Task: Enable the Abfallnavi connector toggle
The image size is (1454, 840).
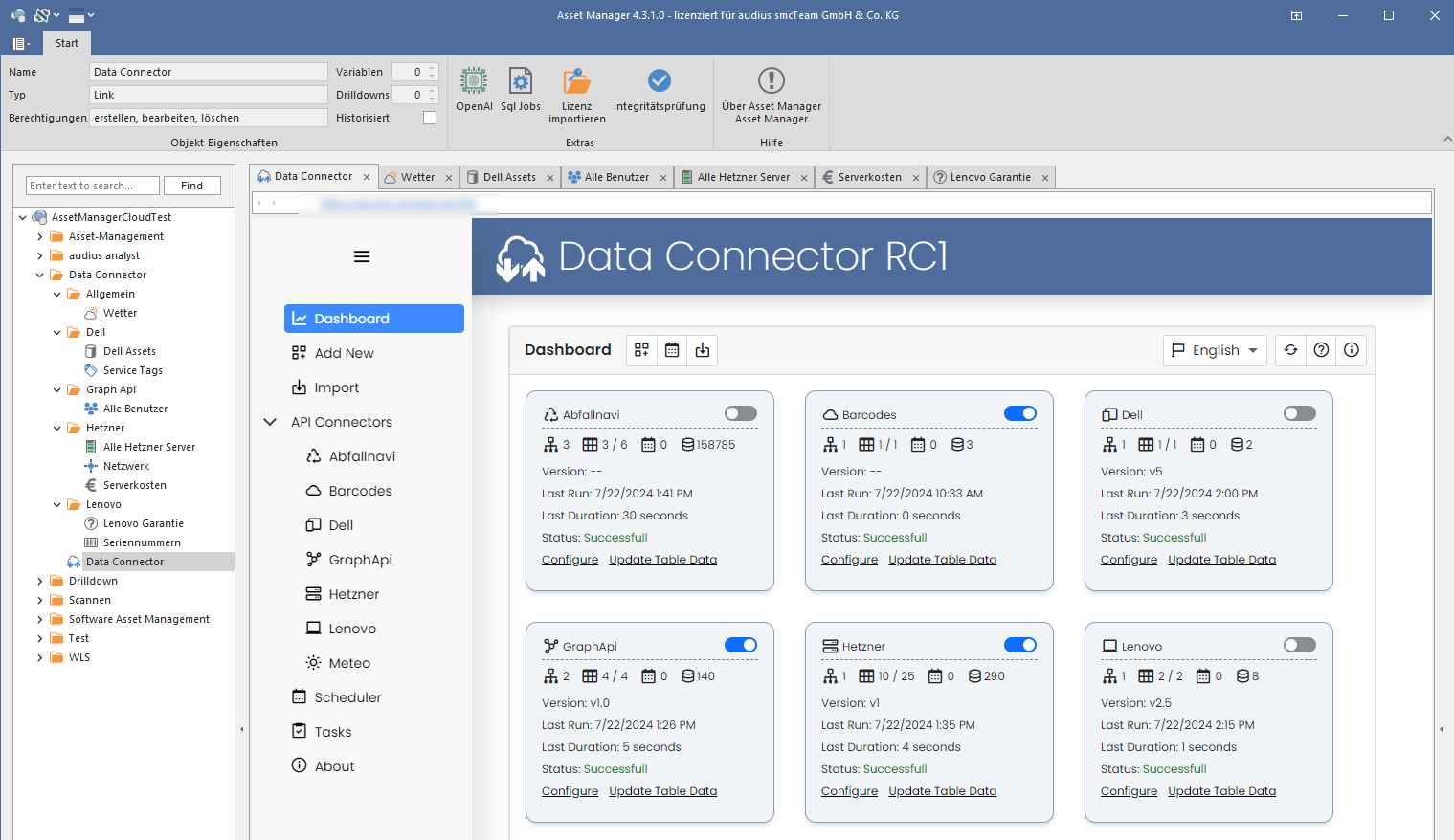Action: click(741, 413)
